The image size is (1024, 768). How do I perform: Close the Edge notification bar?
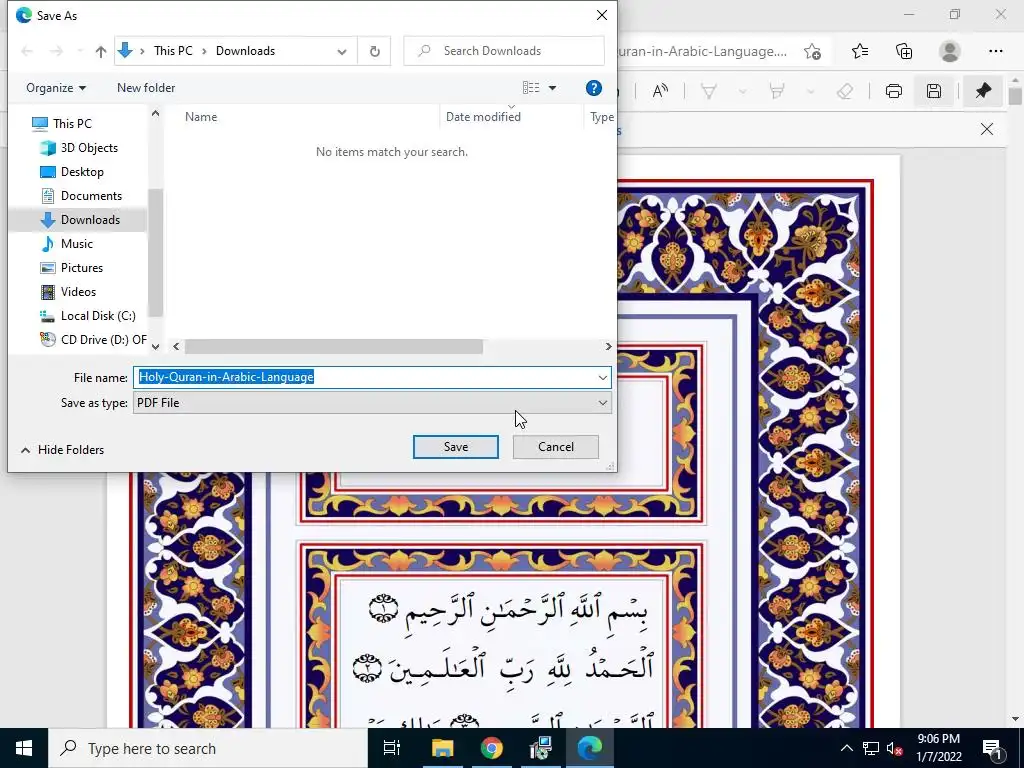[x=987, y=129]
